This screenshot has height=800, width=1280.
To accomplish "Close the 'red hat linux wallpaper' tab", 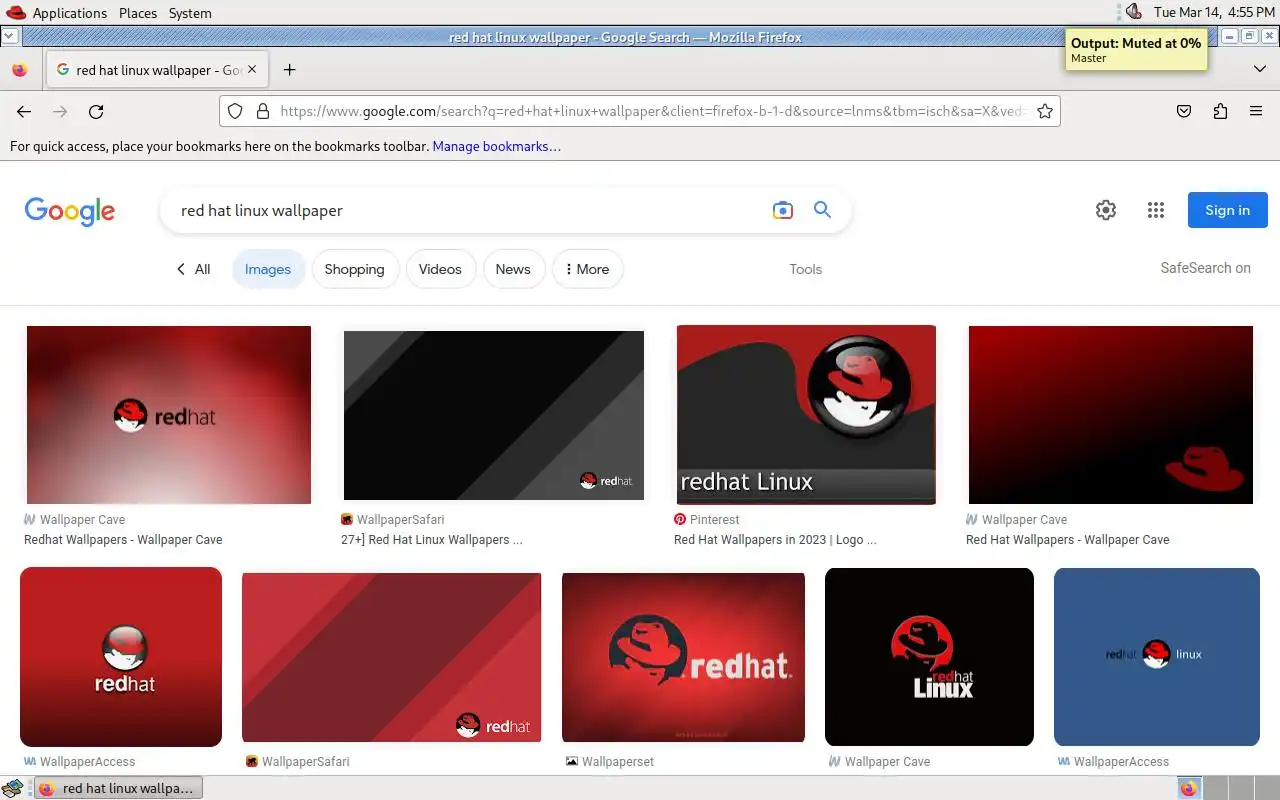I will (x=252, y=70).
